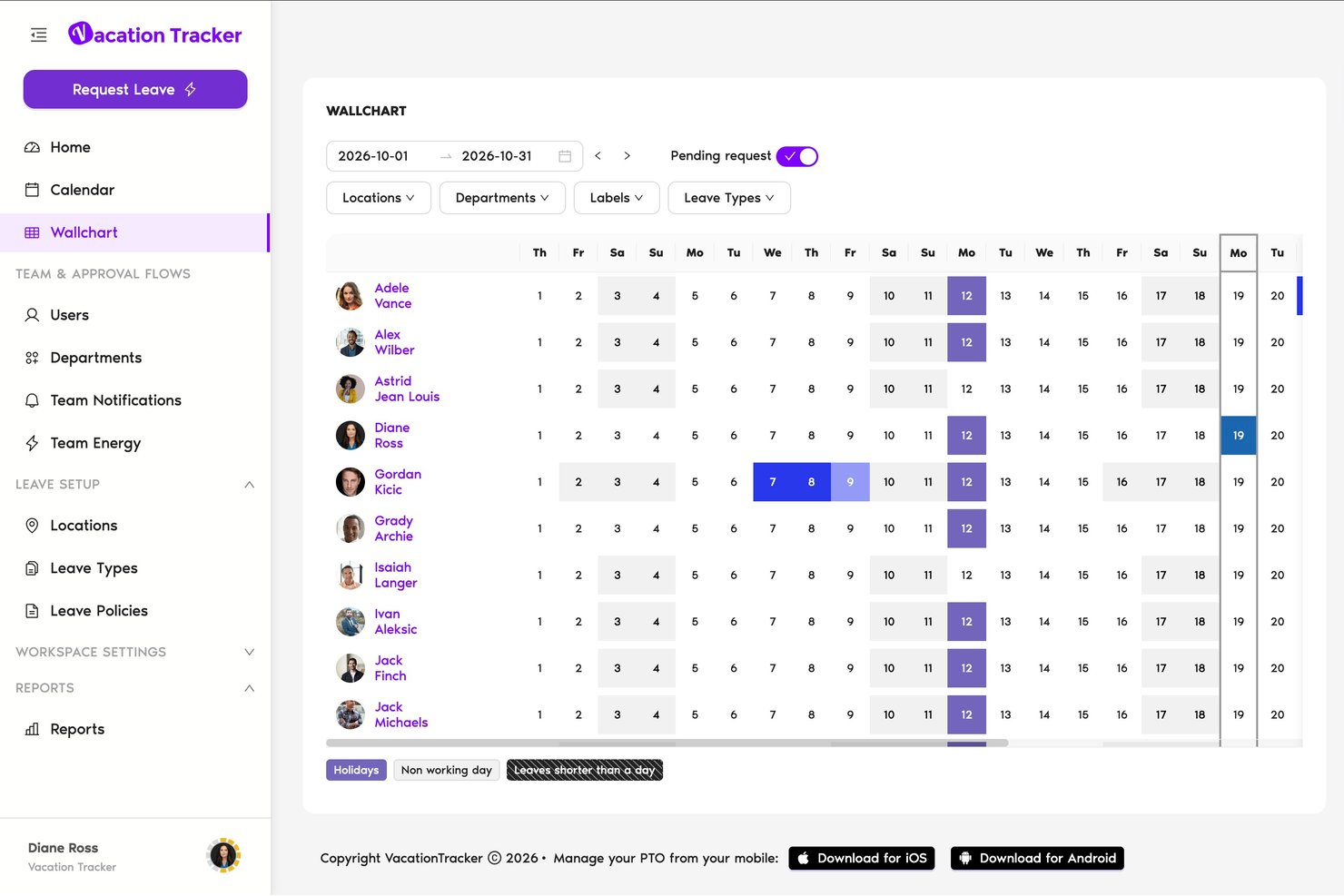Screen dimensions: 1344x896
Task: Open the Departments filter dropdown
Action: point(502,198)
